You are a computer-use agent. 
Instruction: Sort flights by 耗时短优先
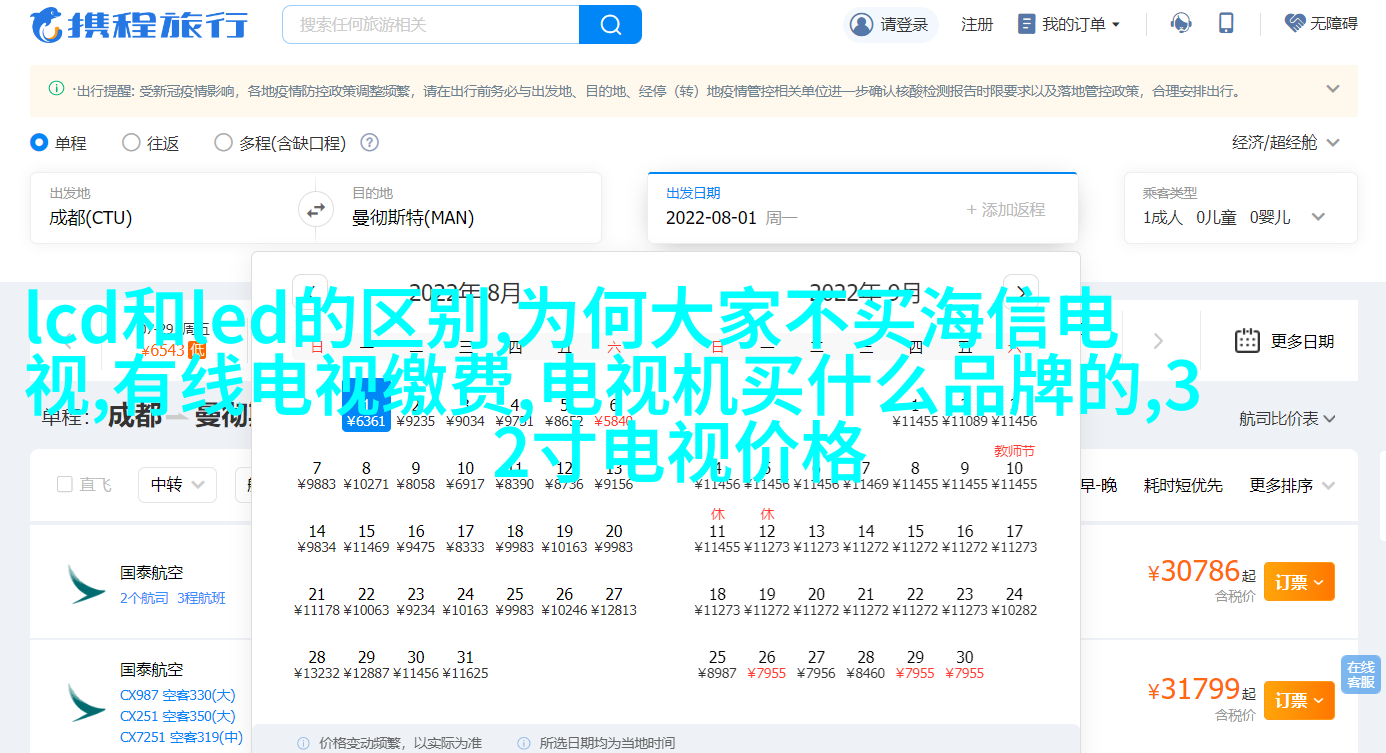point(1183,485)
